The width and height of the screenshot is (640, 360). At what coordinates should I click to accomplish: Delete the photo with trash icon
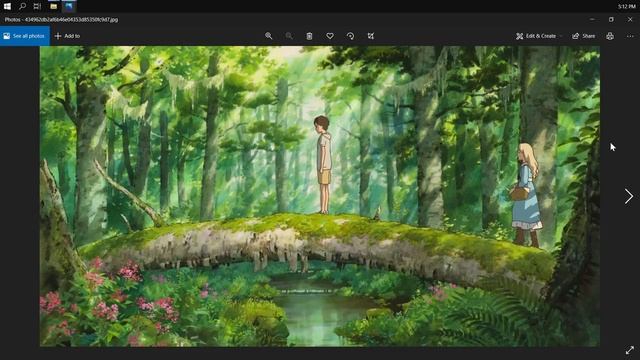pos(309,36)
